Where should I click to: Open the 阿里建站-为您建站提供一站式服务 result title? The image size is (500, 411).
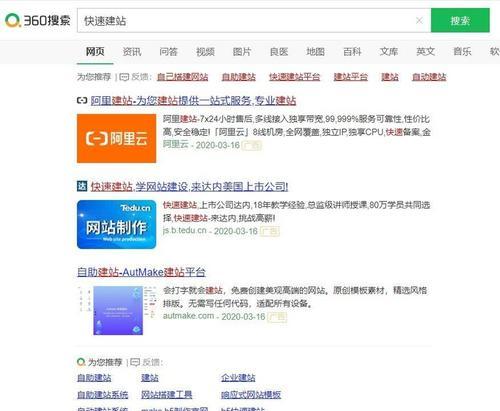point(193,100)
